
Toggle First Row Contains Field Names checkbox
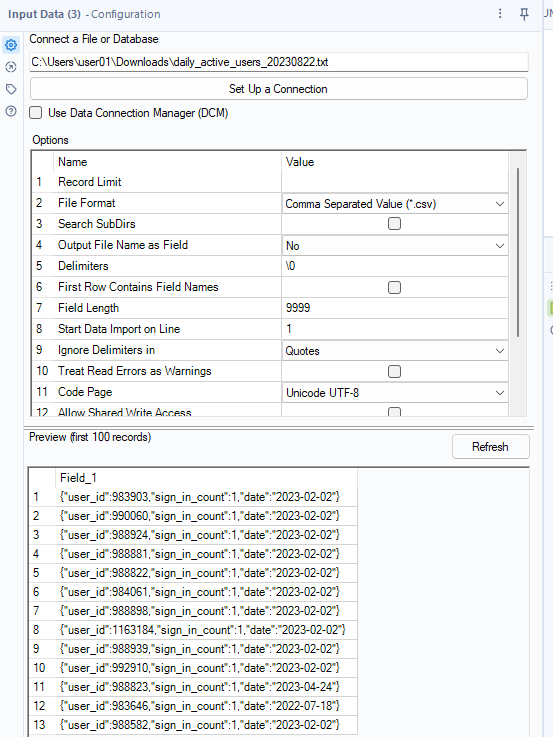pyautogui.click(x=395, y=287)
